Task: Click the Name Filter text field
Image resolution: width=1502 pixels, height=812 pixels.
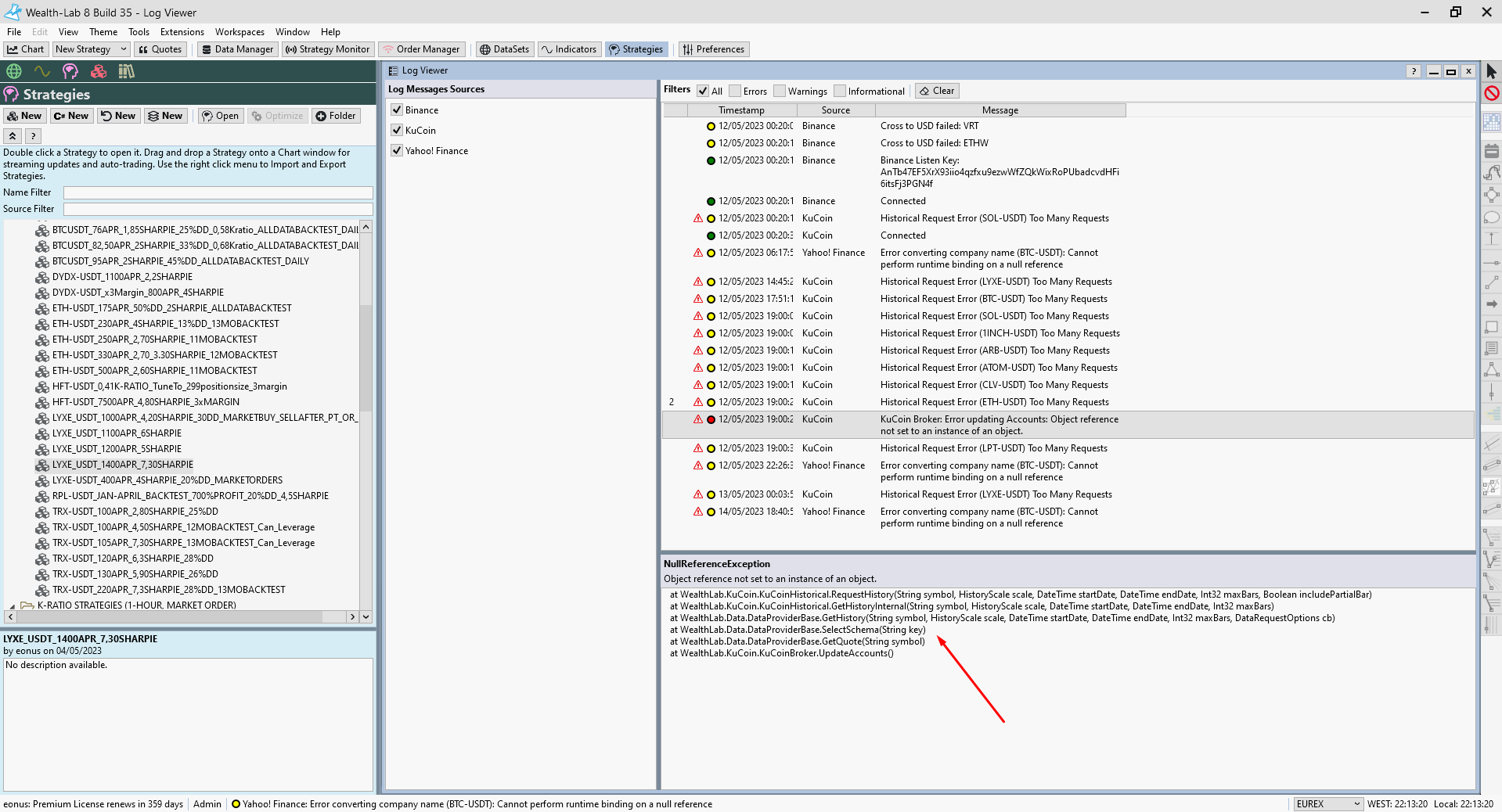Action: pyautogui.click(x=218, y=192)
